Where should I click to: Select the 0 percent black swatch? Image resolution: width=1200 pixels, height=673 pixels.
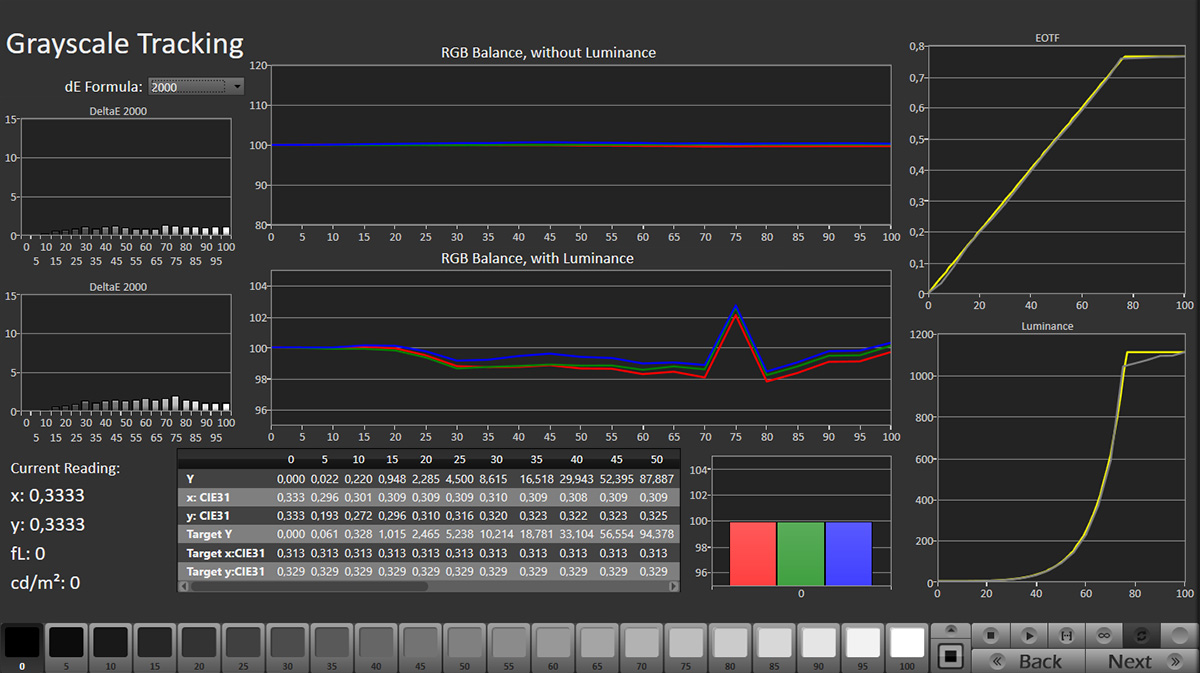[21, 642]
